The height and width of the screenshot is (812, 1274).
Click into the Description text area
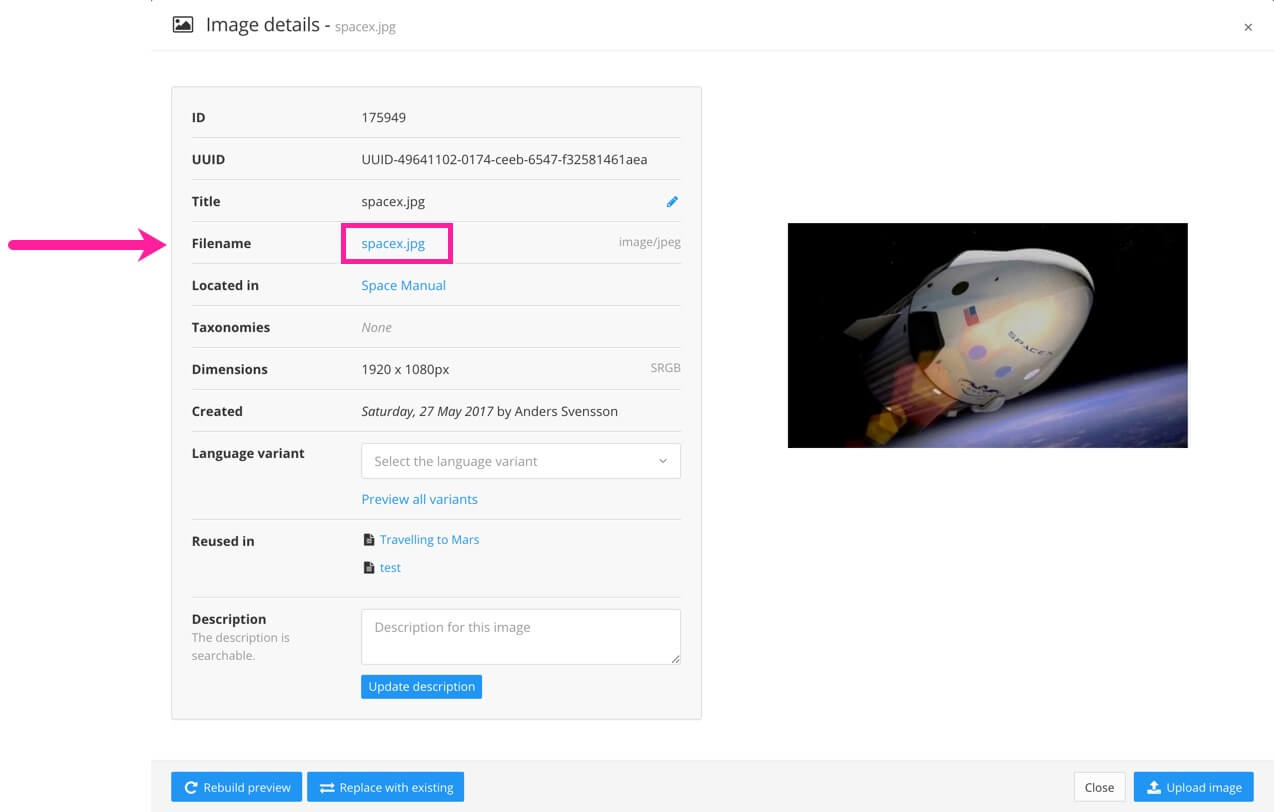(520, 636)
